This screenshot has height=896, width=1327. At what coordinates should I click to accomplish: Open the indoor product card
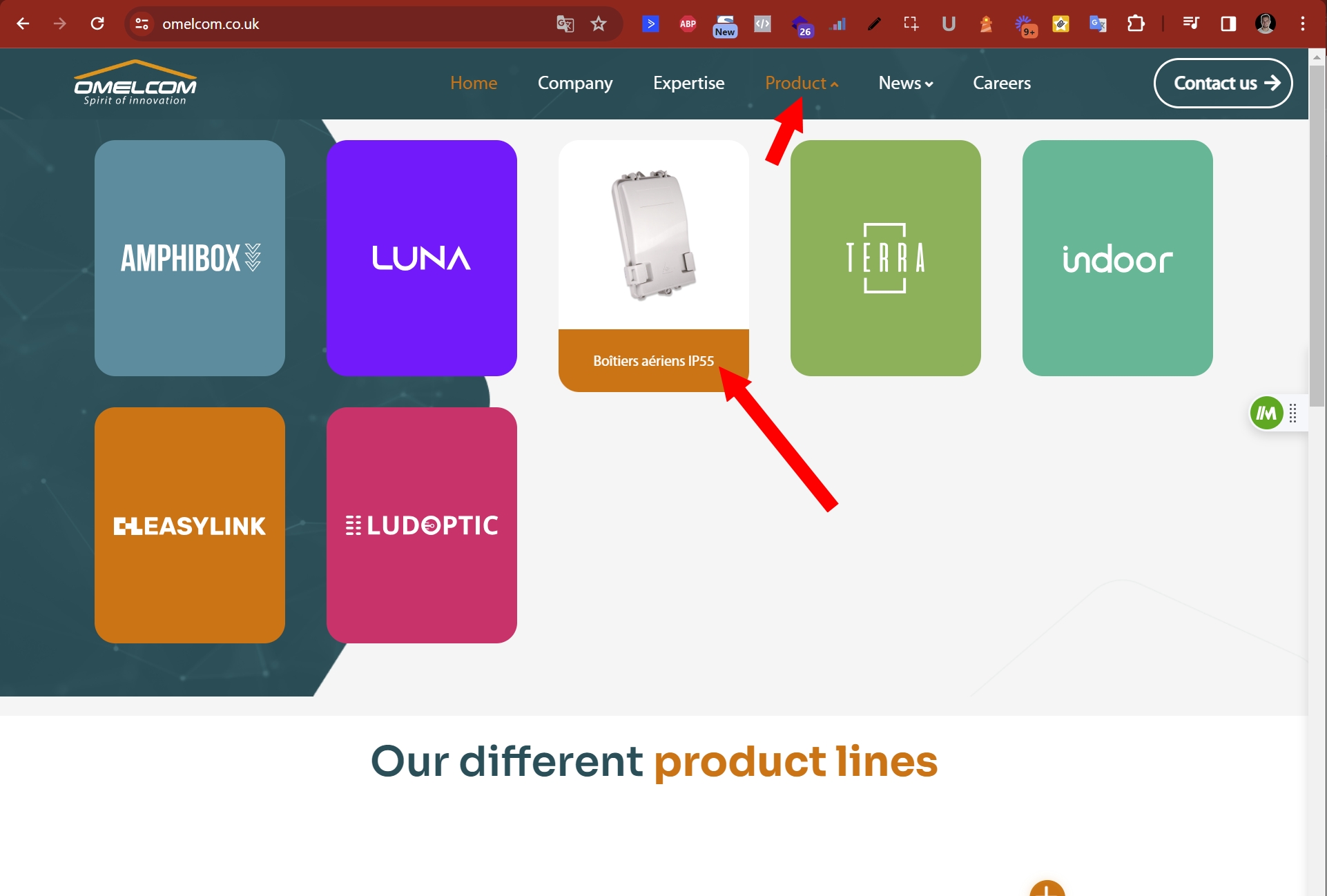pyautogui.click(x=1118, y=258)
